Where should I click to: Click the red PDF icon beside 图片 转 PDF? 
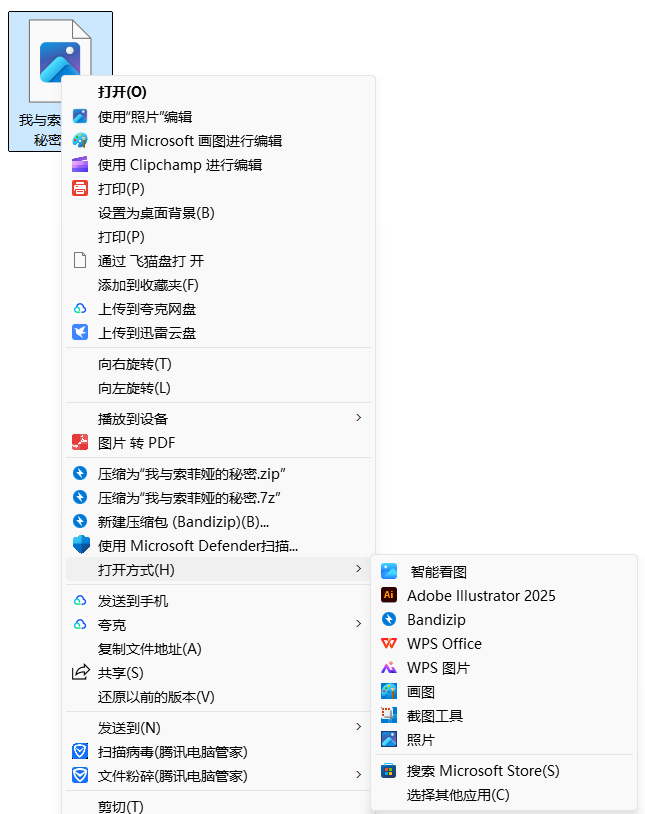(80, 442)
